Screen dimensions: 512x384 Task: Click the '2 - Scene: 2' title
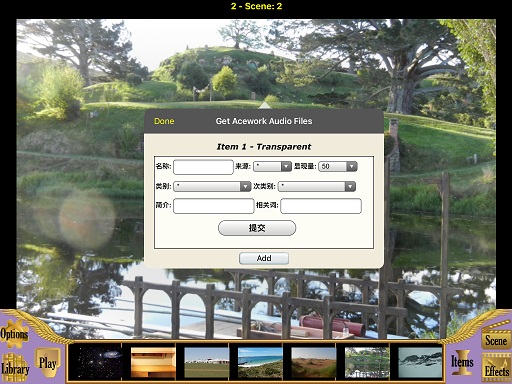pos(256,6)
